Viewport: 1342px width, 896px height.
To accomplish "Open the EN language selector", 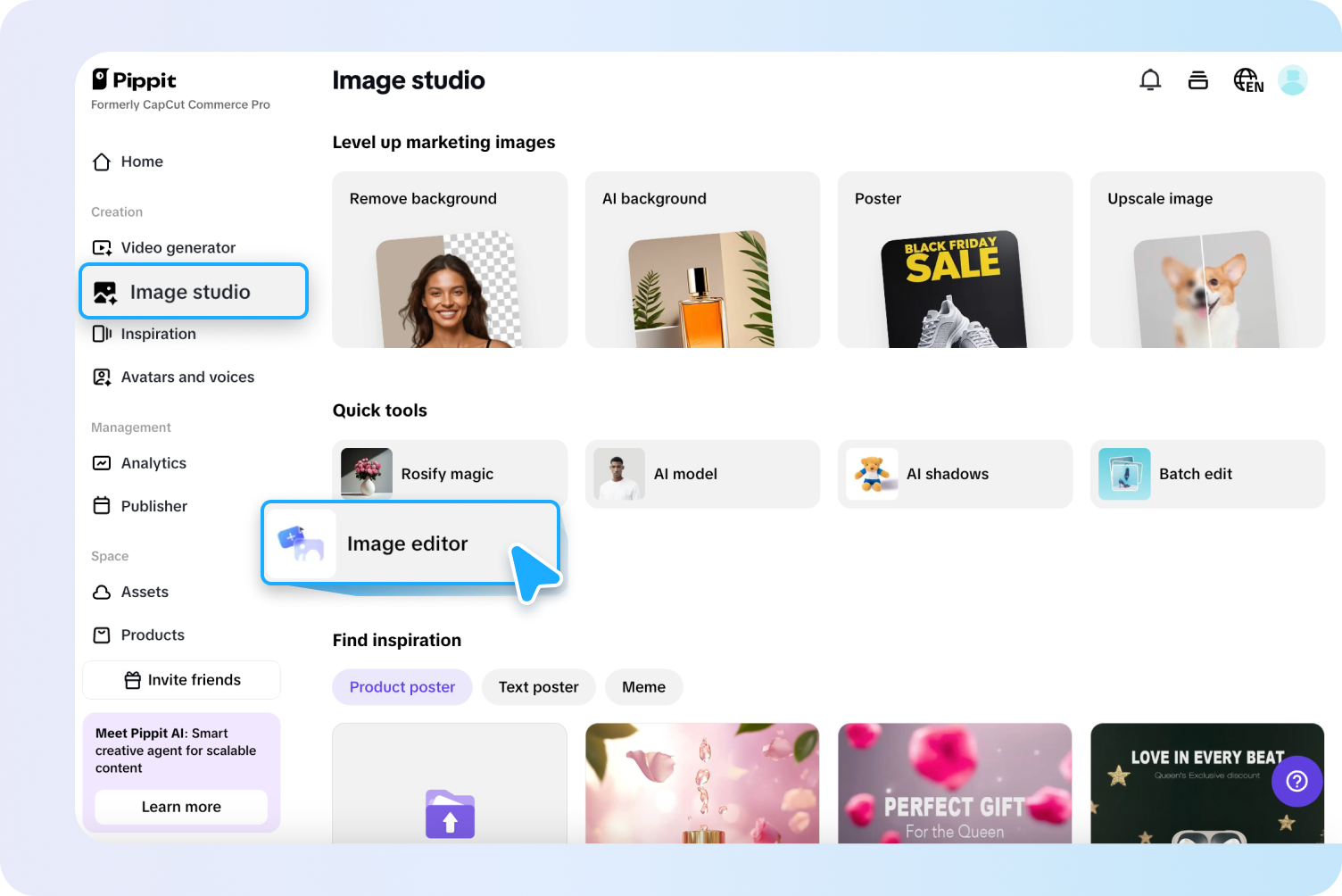I will tap(1248, 80).
